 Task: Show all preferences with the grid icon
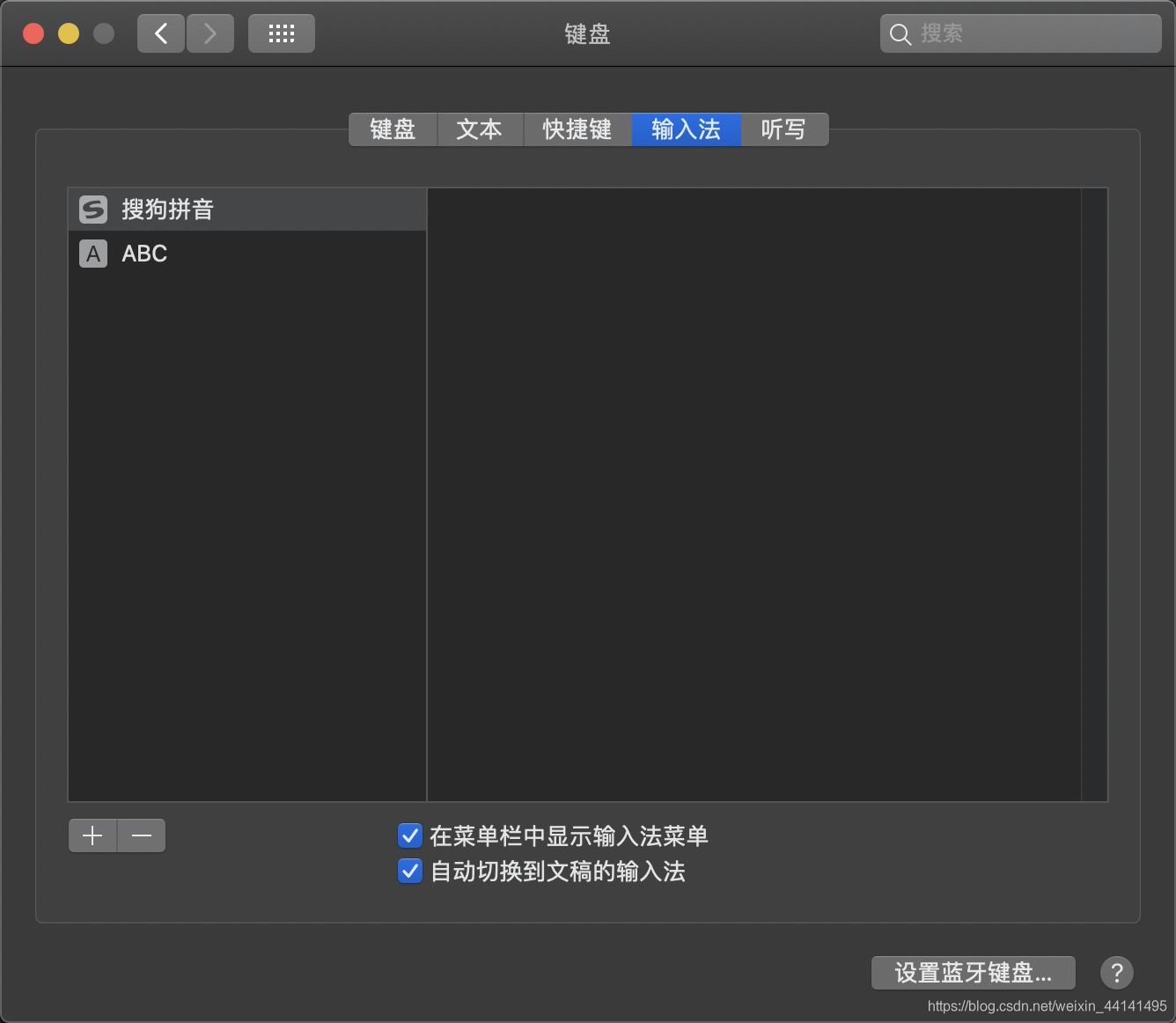click(x=281, y=33)
